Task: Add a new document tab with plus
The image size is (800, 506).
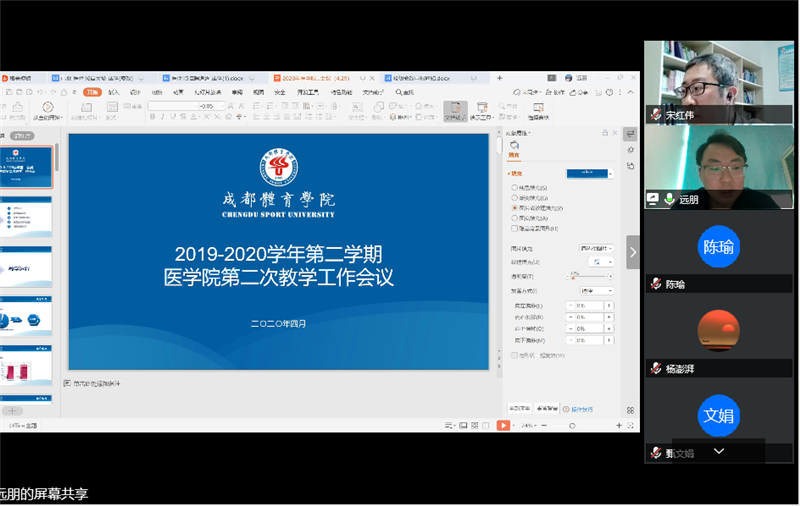Action: (500, 78)
